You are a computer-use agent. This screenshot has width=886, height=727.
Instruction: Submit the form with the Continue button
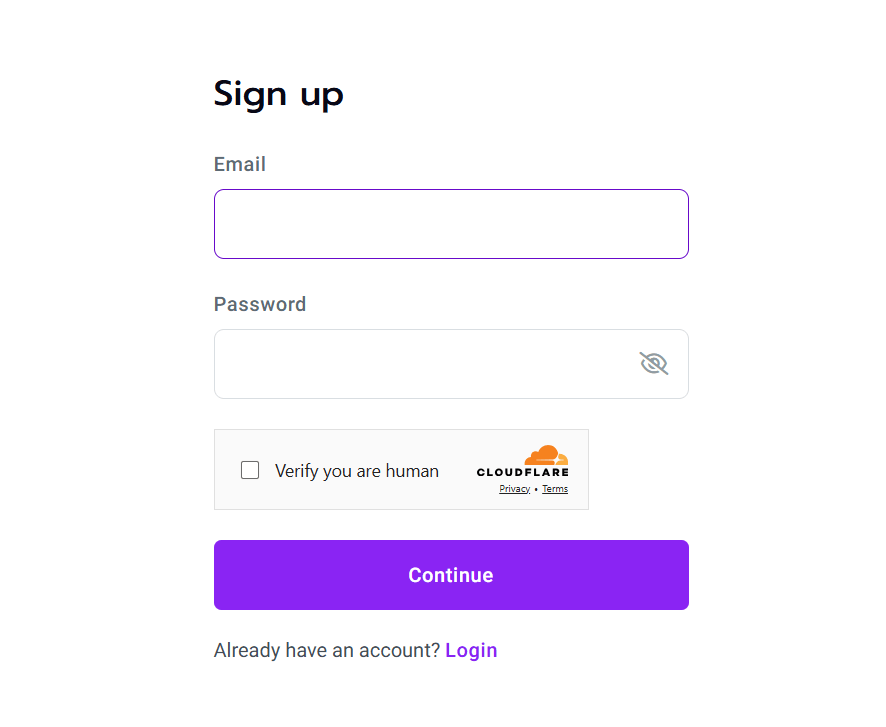coord(451,574)
